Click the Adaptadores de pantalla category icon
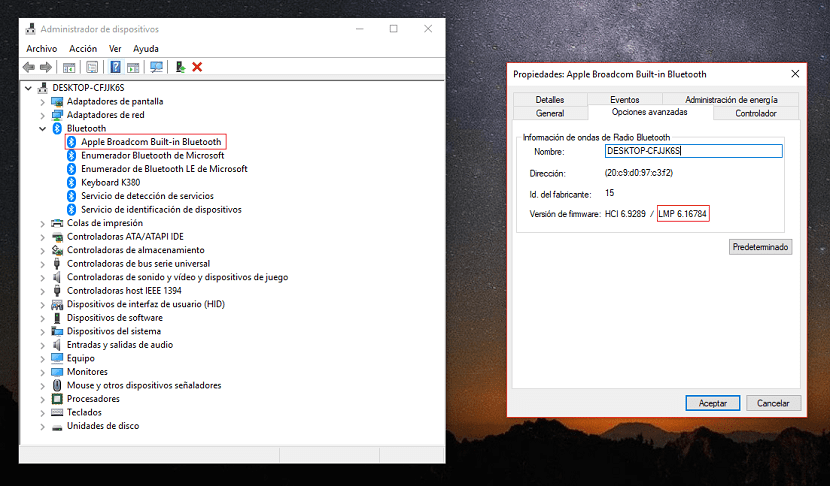 pyautogui.click(x=57, y=102)
